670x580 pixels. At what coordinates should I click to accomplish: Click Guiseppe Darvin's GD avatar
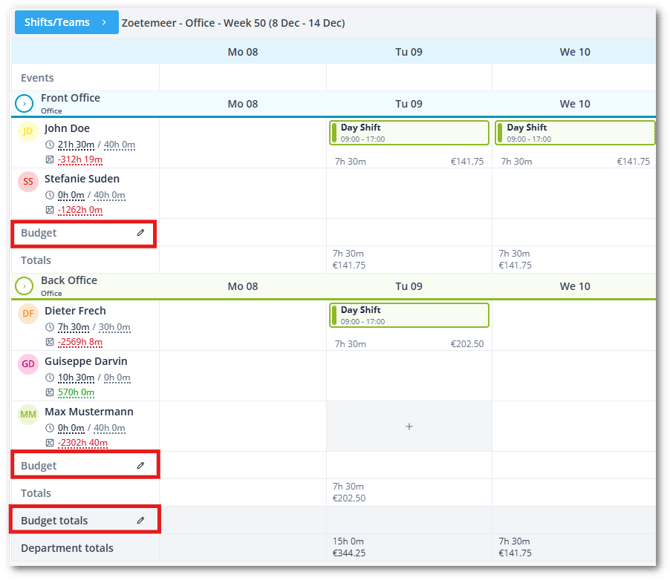click(28, 364)
